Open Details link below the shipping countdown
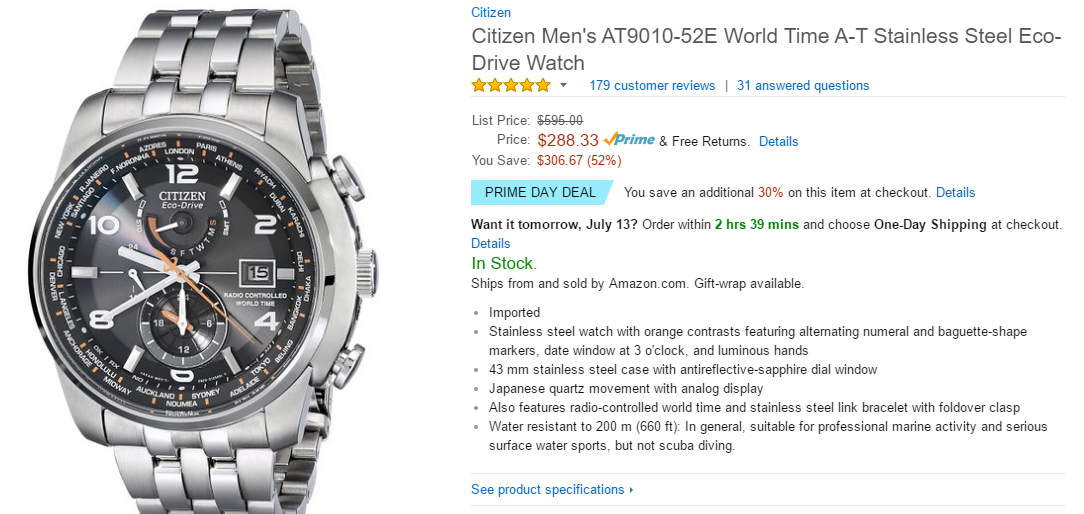1084x514 pixels. pos(491,243)
